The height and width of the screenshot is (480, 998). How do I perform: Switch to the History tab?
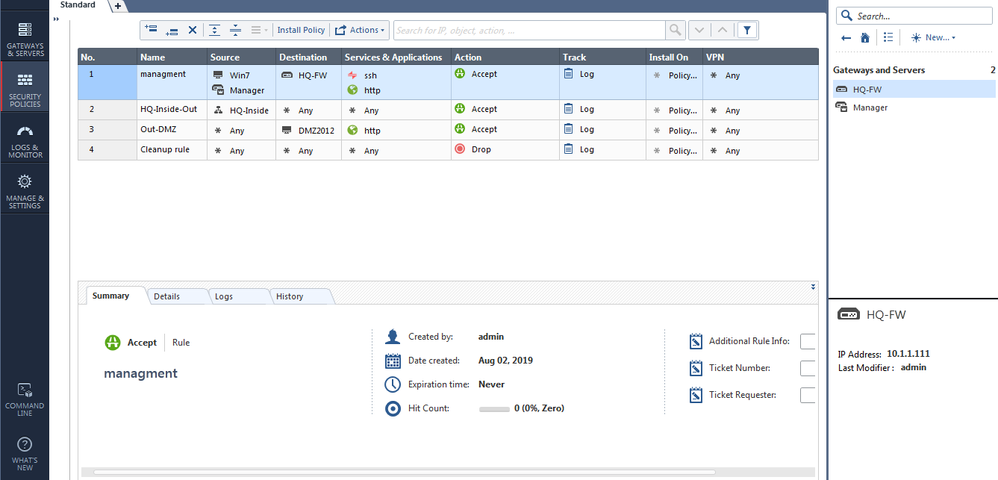(x=289, y=296)
